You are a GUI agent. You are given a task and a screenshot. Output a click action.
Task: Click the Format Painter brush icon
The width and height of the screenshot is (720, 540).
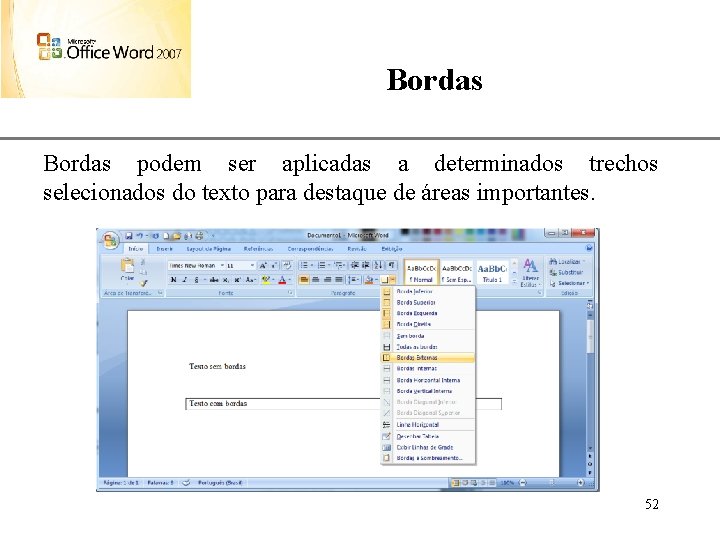(143, 283)
